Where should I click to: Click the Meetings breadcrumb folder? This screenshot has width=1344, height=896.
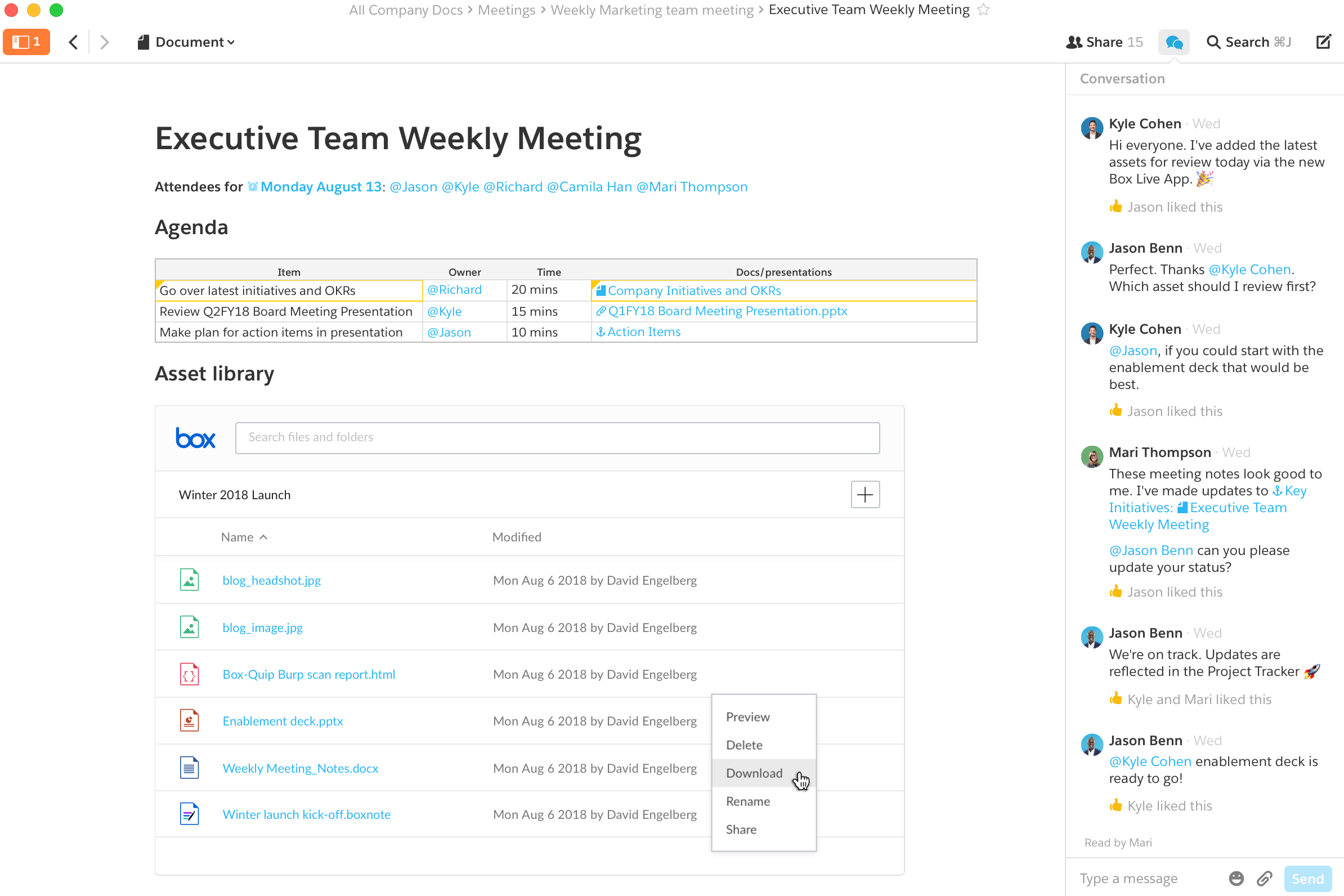pos(506,10)
